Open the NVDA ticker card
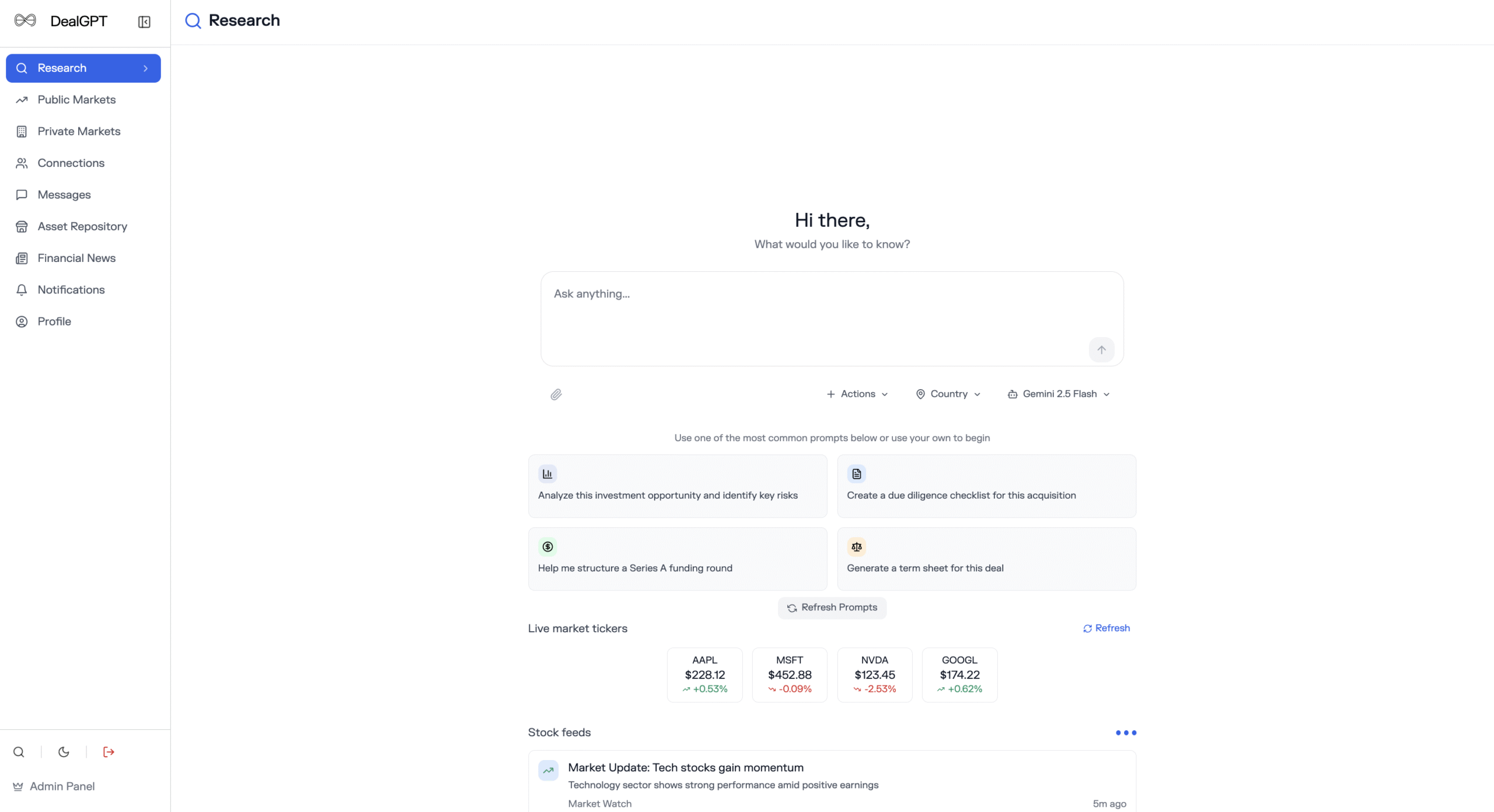This screenshot has height=812, width=1494. click(x=874, y=675)
